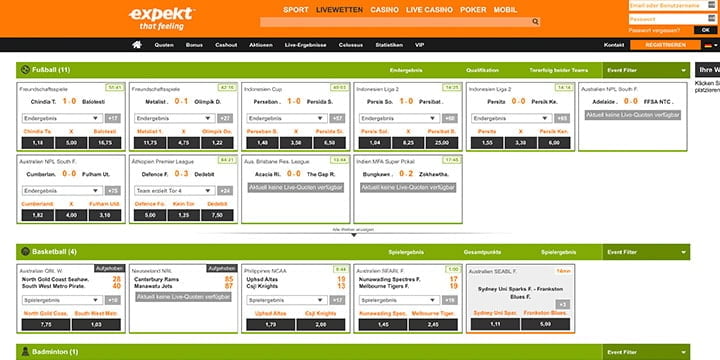Bet on Chindia T. at odds 1,18
This screenshot has height=360, width=720.
pyautogui.click(x=38, y=143)
